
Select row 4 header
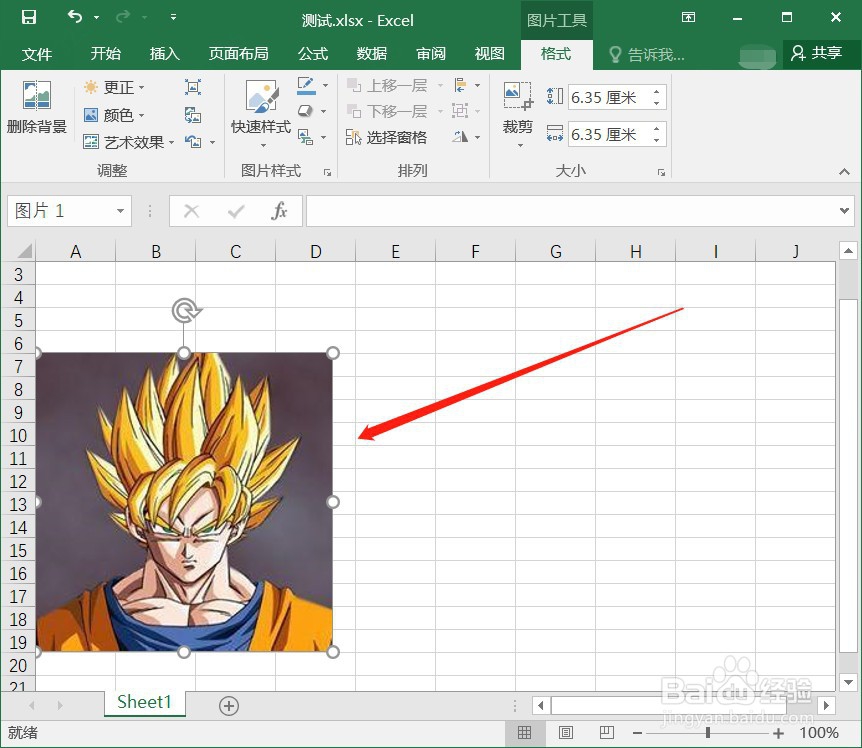pos(18,297)
